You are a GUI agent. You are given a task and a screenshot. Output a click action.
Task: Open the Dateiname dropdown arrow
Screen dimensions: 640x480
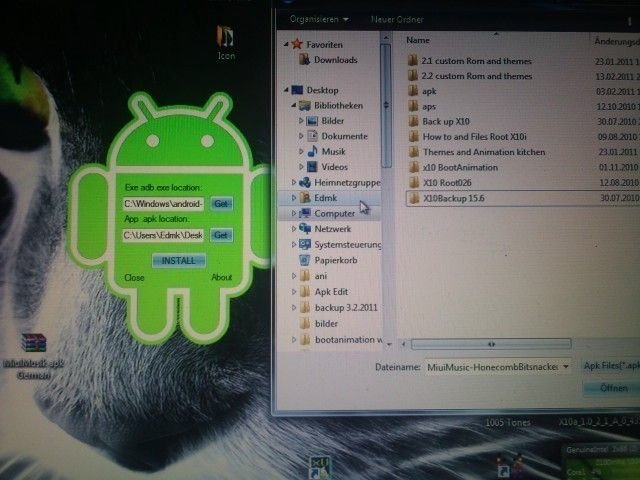[566, 367]
